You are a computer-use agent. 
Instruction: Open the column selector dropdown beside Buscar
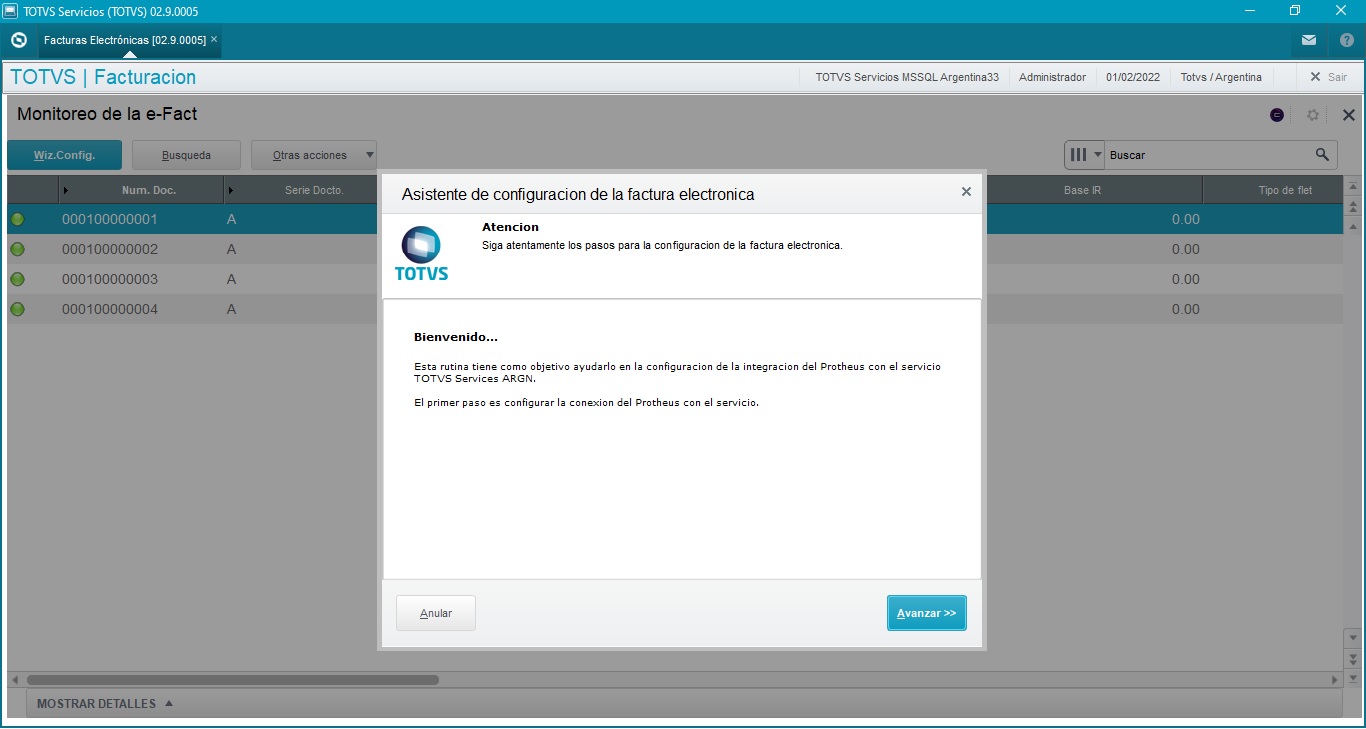1085,155
